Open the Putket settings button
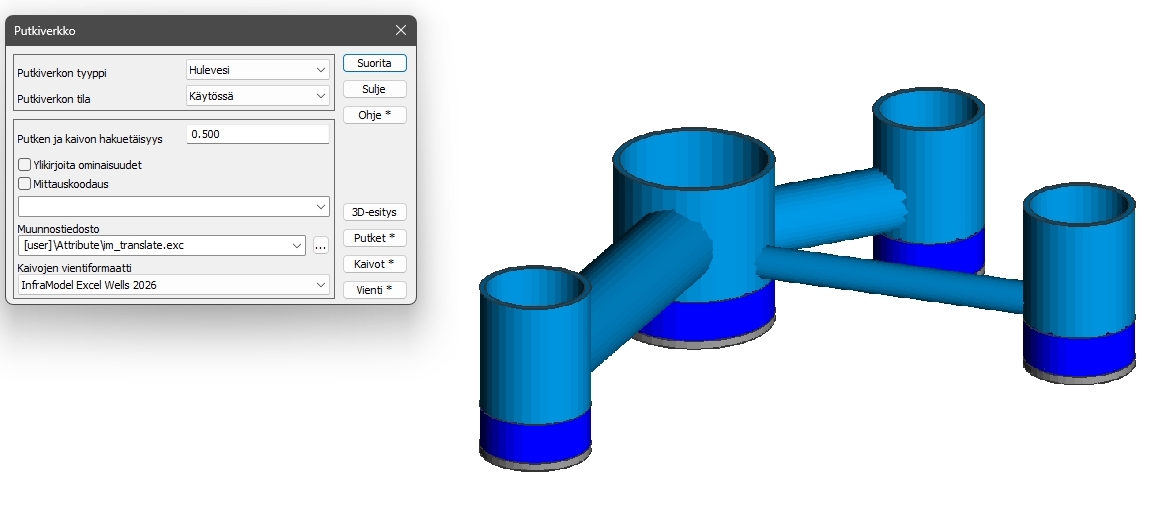The image size is (1153, 505). [x=374, y=238]
